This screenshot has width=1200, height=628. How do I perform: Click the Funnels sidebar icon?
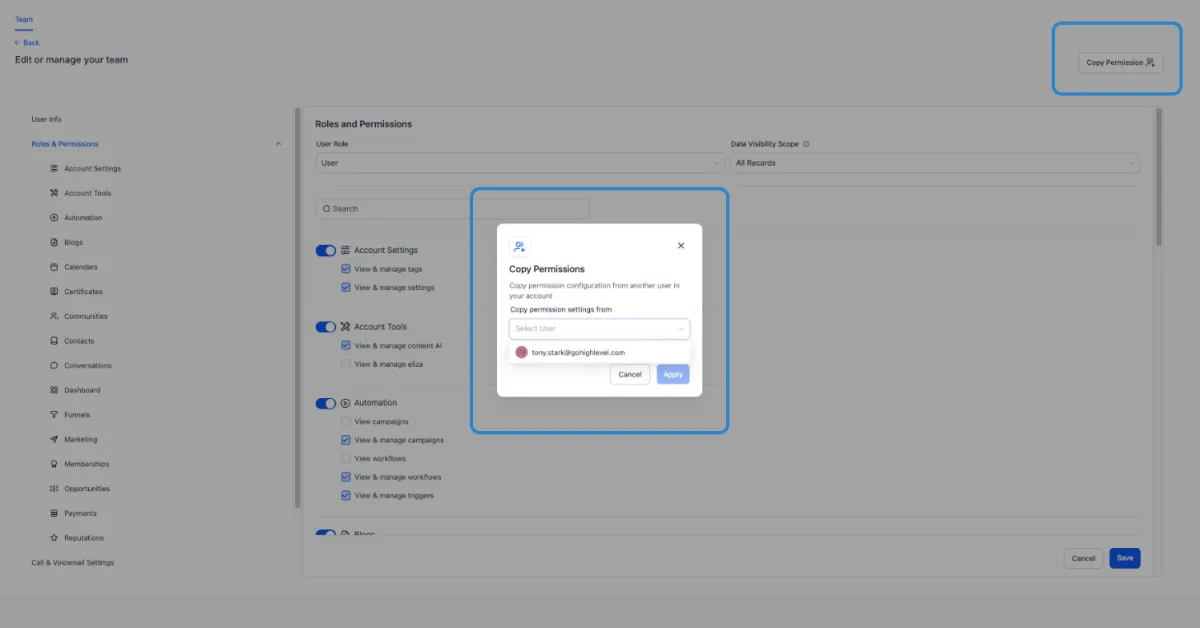pyautogui.click(x=54, y=415)
